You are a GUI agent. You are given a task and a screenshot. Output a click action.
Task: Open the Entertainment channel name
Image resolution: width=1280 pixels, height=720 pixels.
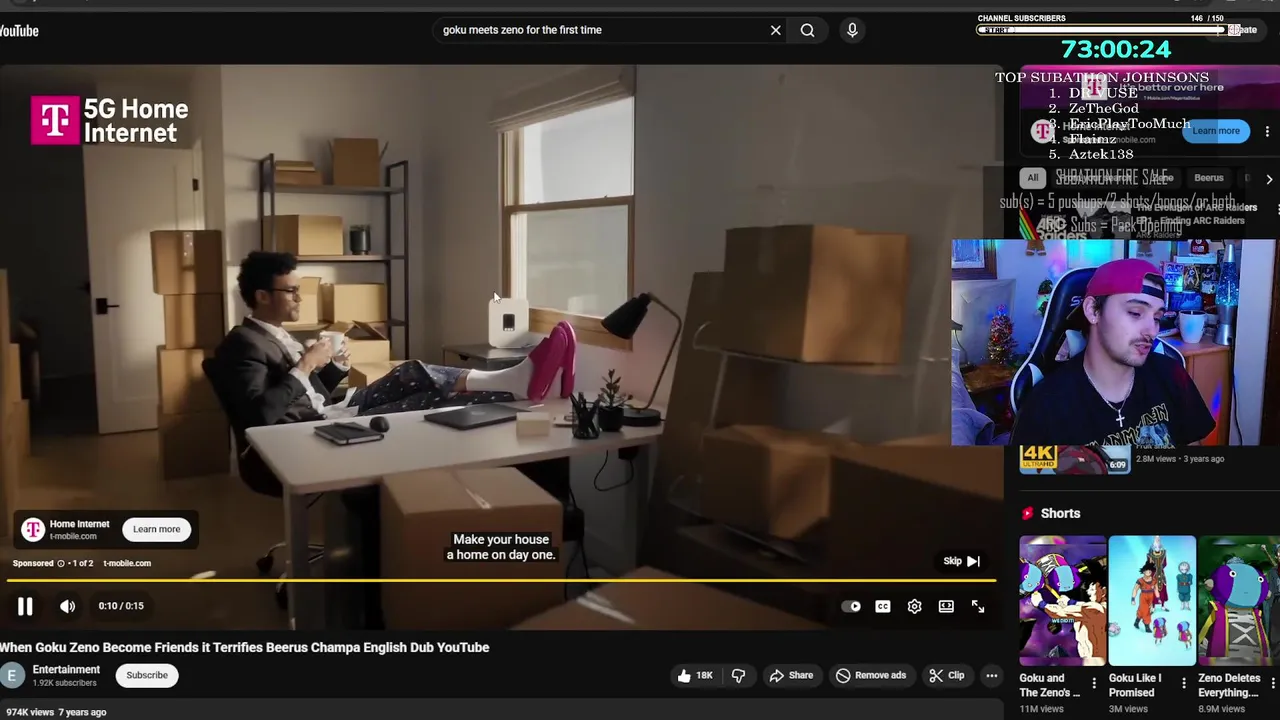pos(66,670)
